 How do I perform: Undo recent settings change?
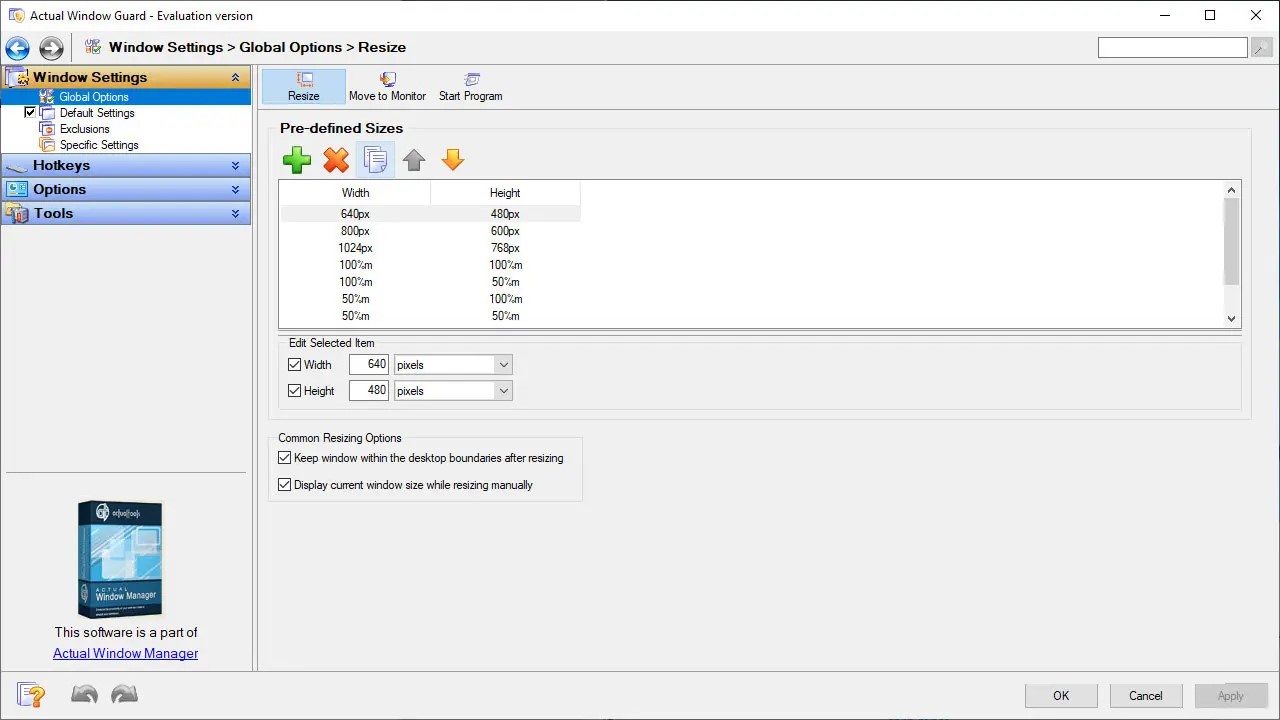(x=84, y=694)
